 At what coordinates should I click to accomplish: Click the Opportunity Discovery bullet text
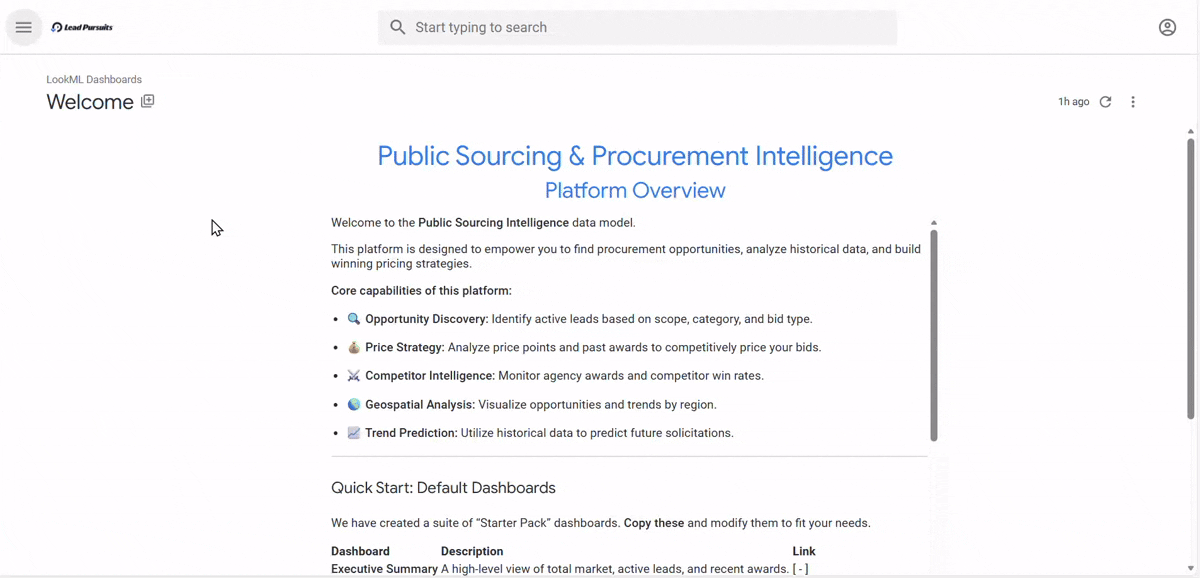pyautogui.click(x=589, y=319)
